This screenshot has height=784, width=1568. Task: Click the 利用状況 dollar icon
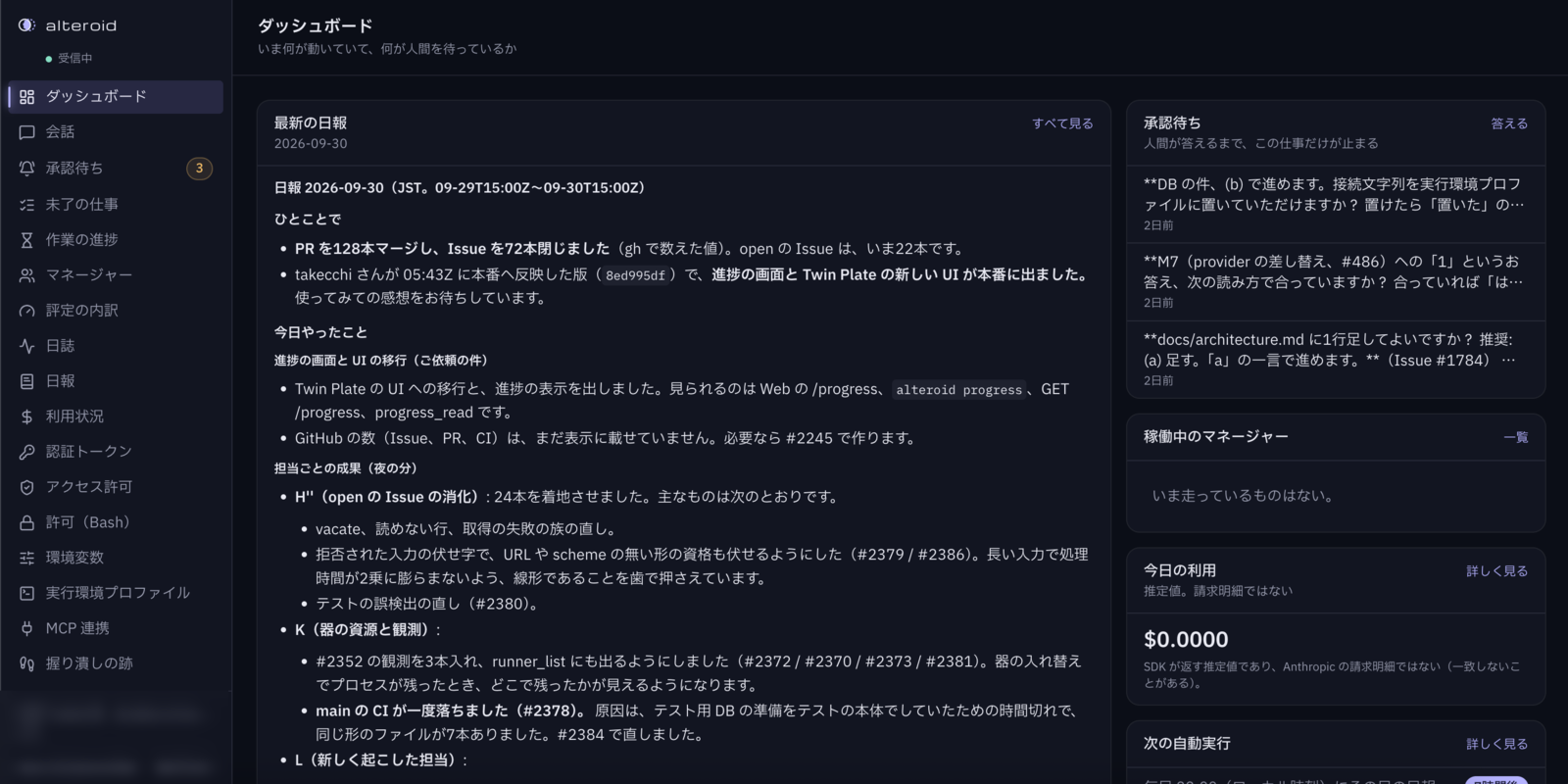tap(26, 416)
